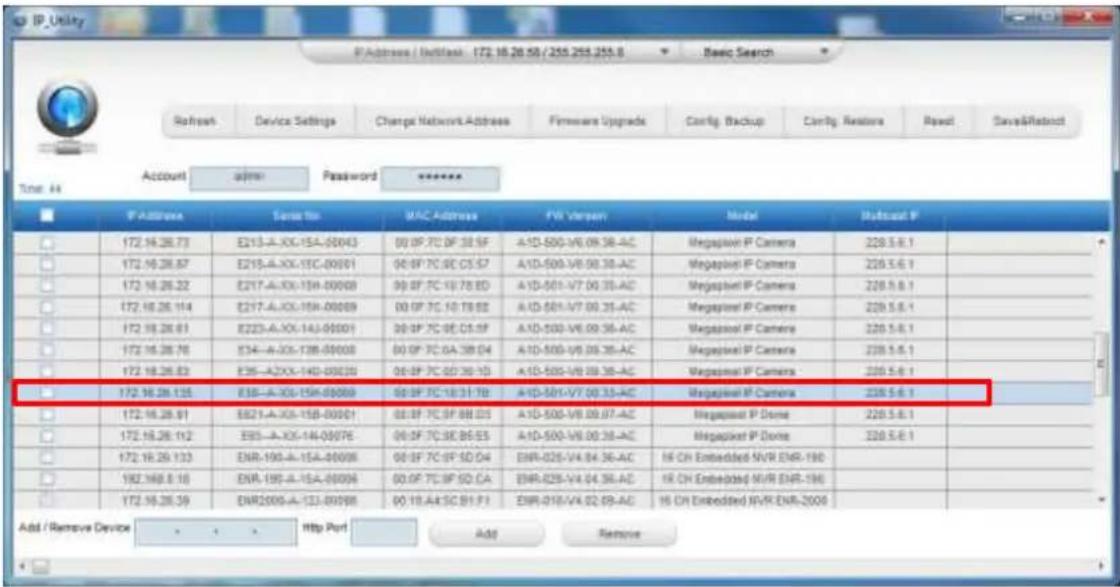Sort by MAC Address column header
This screenshot has width=1120, height=587.
click(441, 216)
